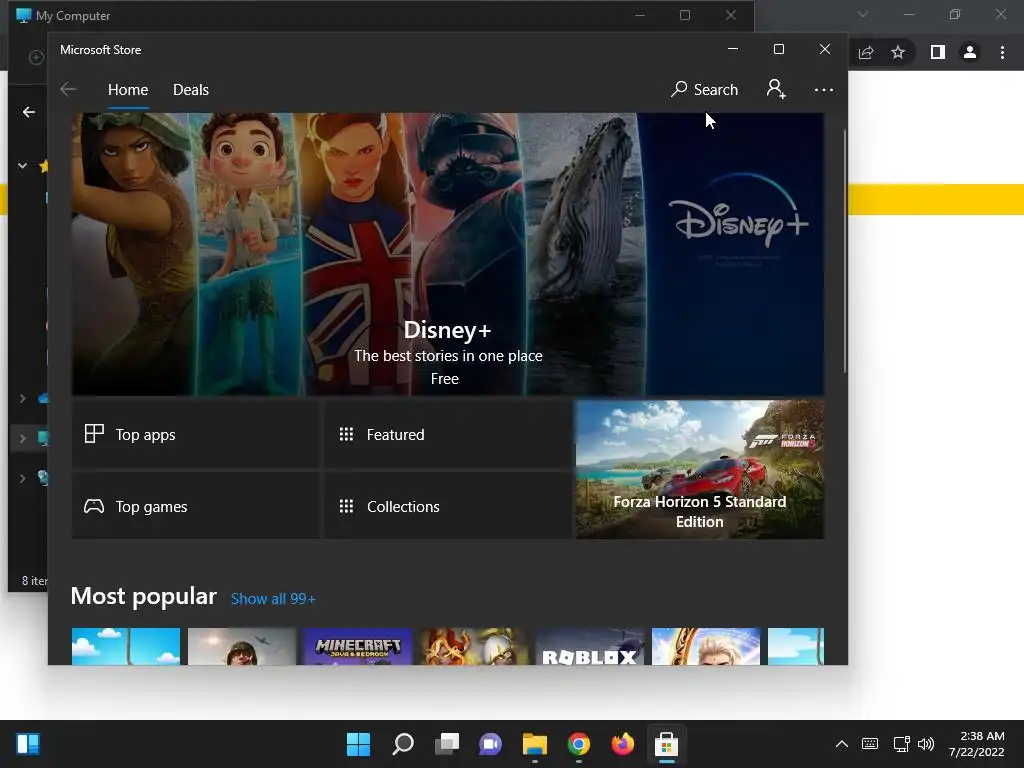Open File Explorer on taskbar
The height and width of the screenshot is (768, 1024).
535,744
